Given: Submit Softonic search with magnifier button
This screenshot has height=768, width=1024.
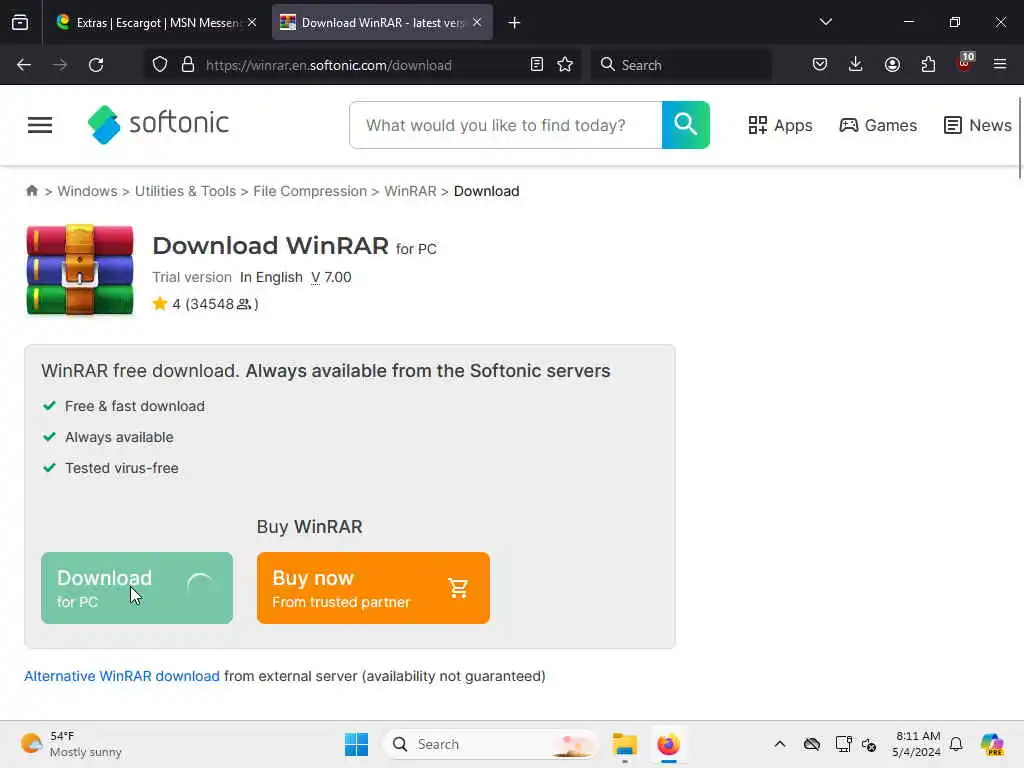Looking at the screenshot, I should click(x=686, y=125).
